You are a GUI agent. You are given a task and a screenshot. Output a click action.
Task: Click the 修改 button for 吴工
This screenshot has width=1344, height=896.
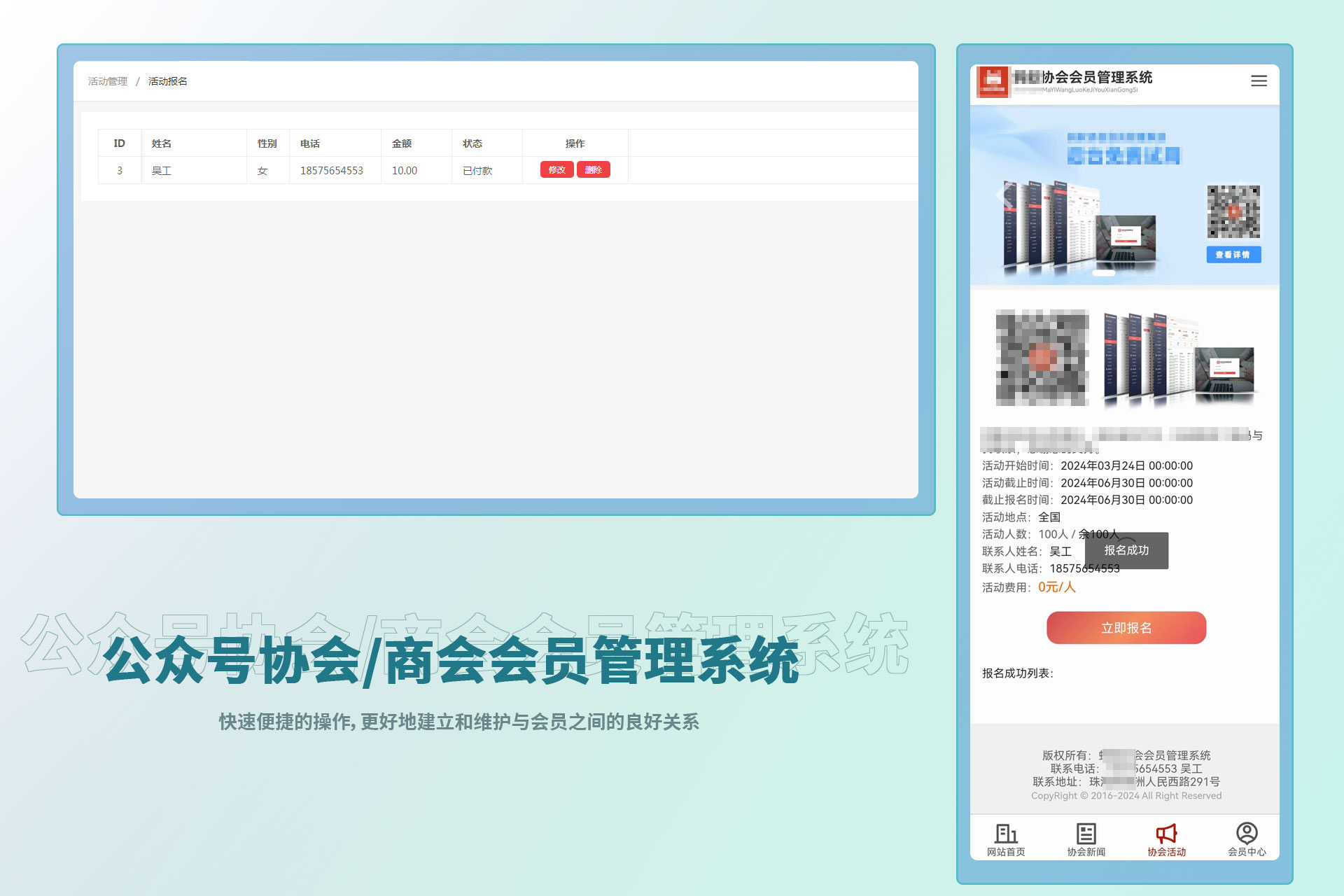click(557, 170)
